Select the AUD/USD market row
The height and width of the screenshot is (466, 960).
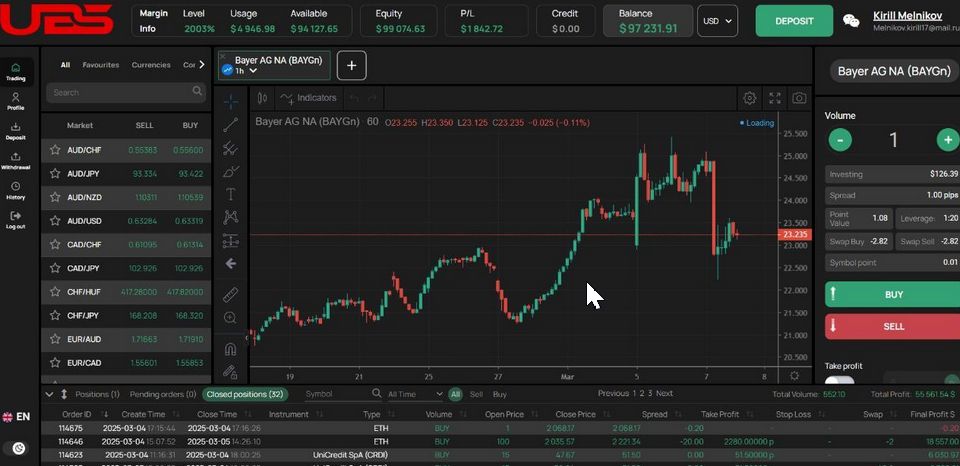click(x=126, y=221)
